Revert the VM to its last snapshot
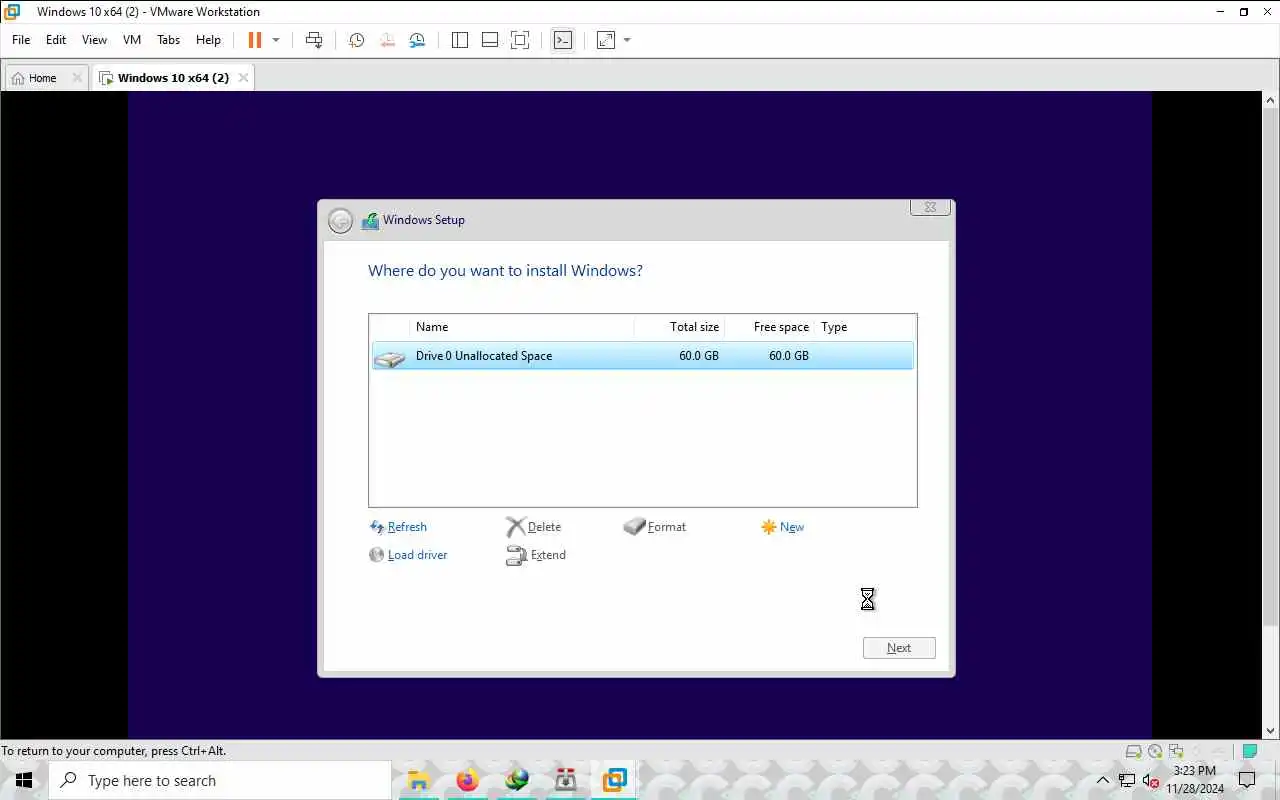1280x800 pixels. tap(387, 40)
